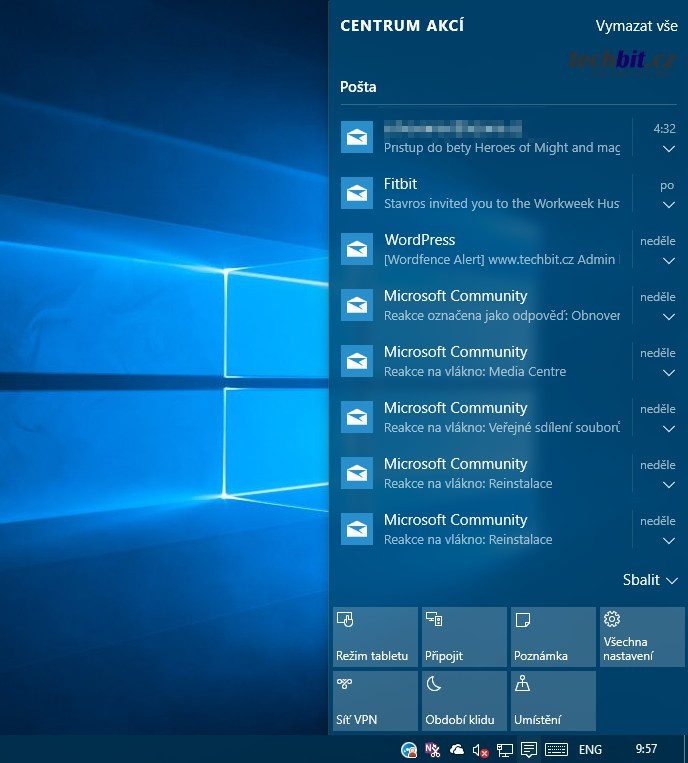Image resolution: width=688 pixels, height=763 pixels.
Task: Toggle Období klidu quiet hours tile
Action: click(x=463, y=701)
